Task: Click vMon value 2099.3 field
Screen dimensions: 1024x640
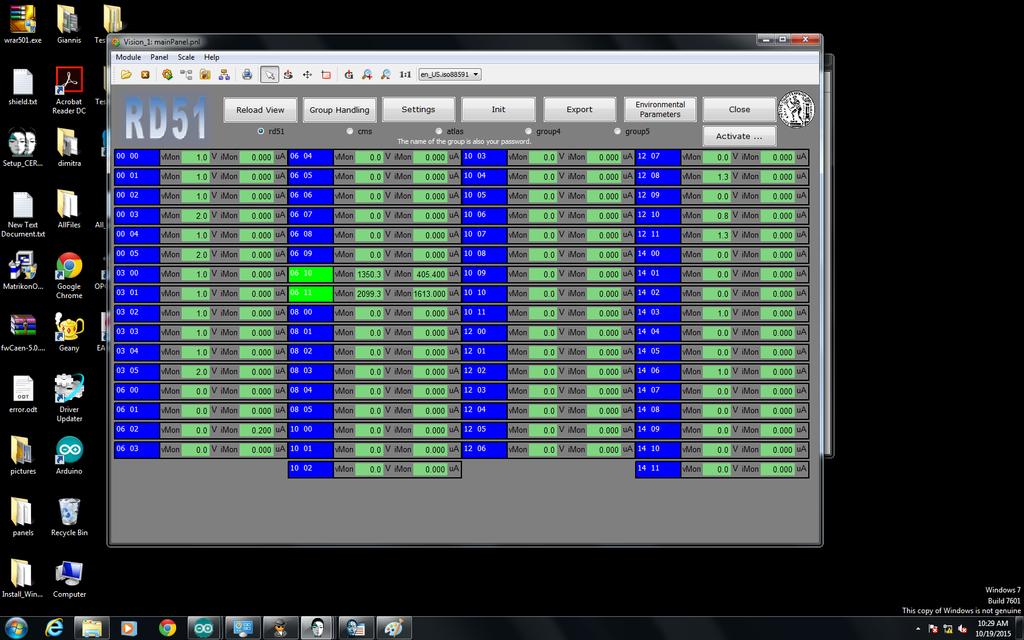Action: pos(369,294)
